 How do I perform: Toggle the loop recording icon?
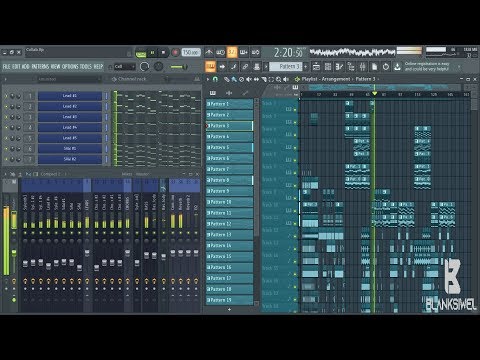255,52
